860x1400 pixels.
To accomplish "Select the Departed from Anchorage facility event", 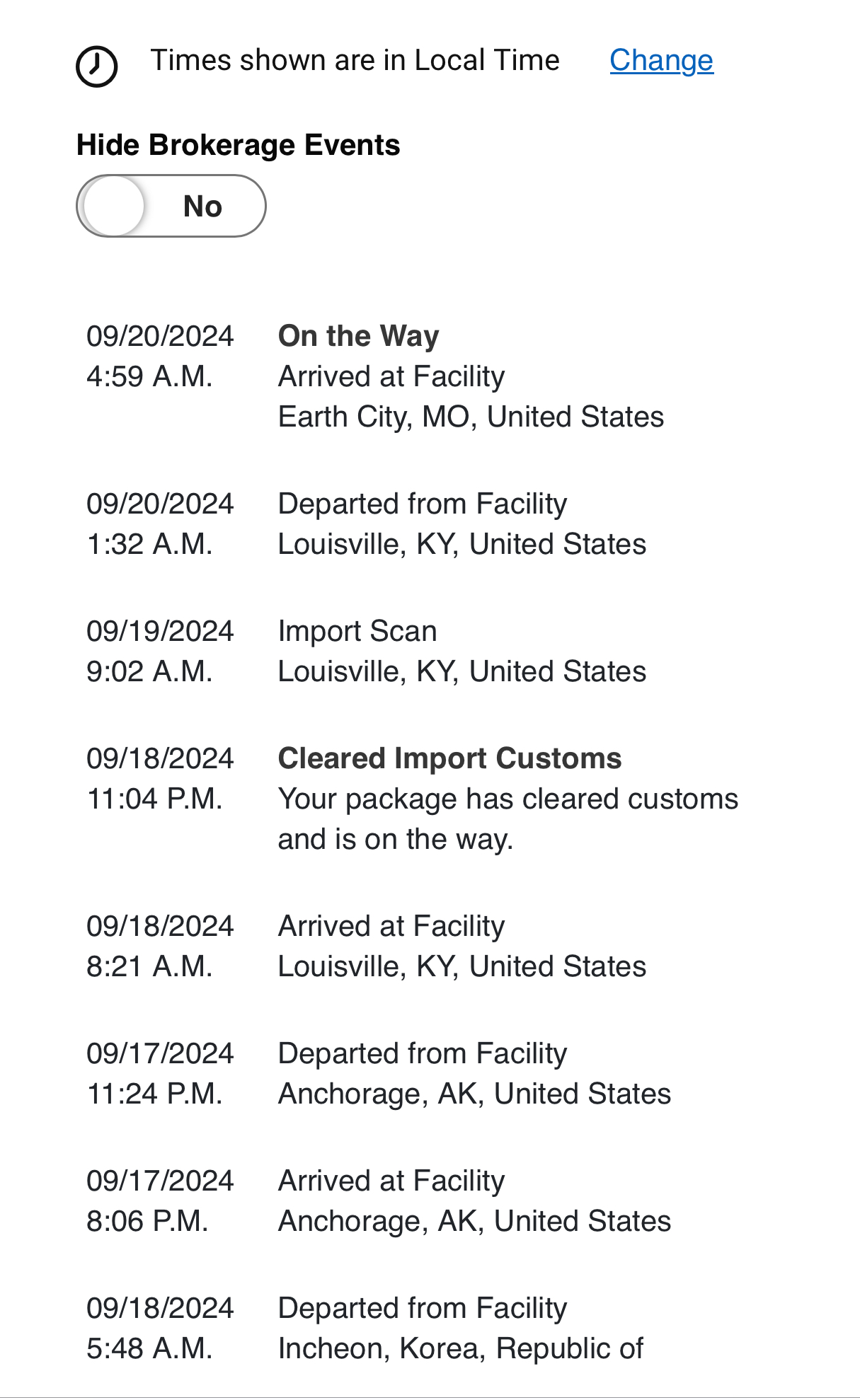I will pos(422,1054).
